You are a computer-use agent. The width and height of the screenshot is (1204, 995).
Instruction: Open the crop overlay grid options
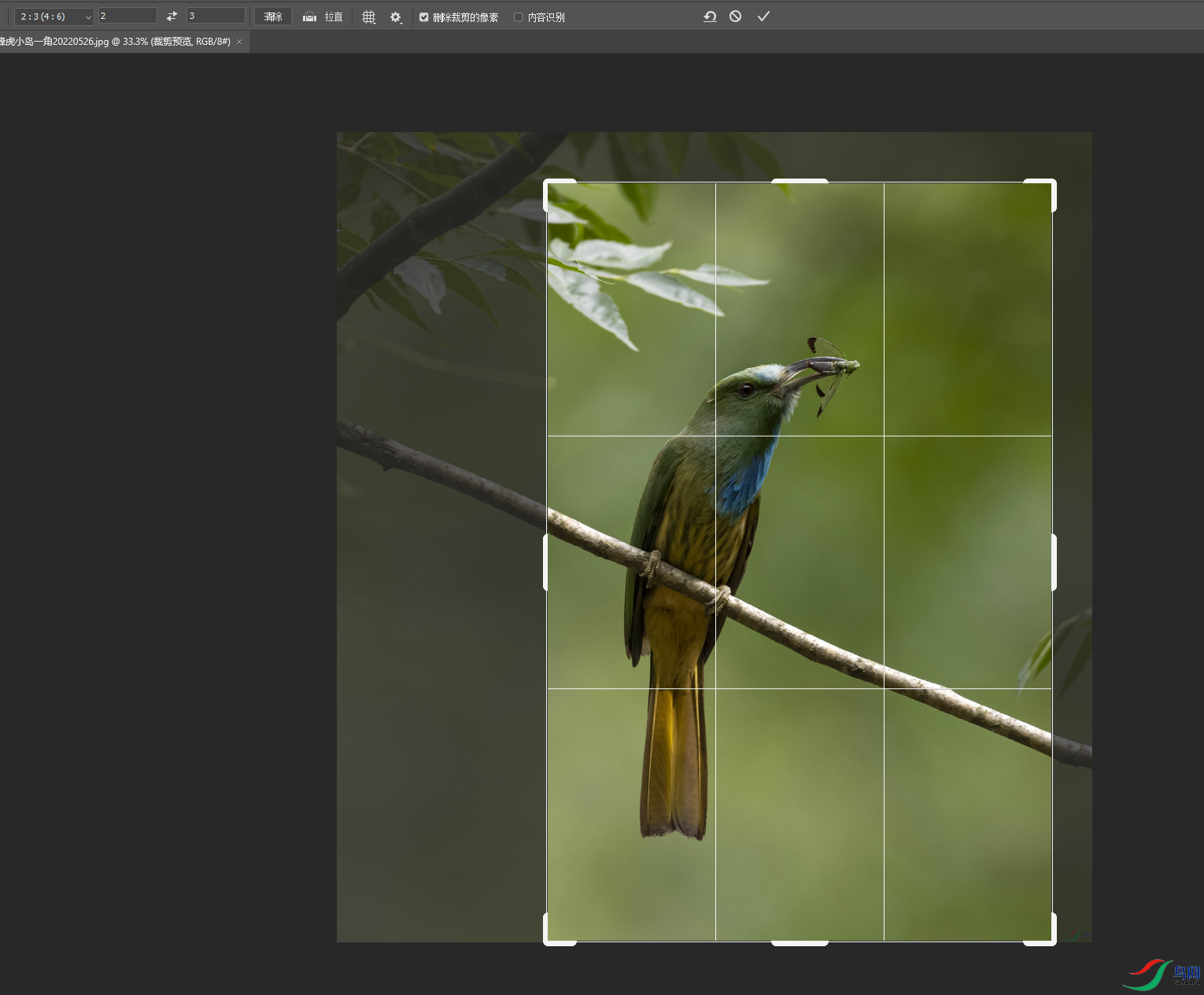point(368,17)
